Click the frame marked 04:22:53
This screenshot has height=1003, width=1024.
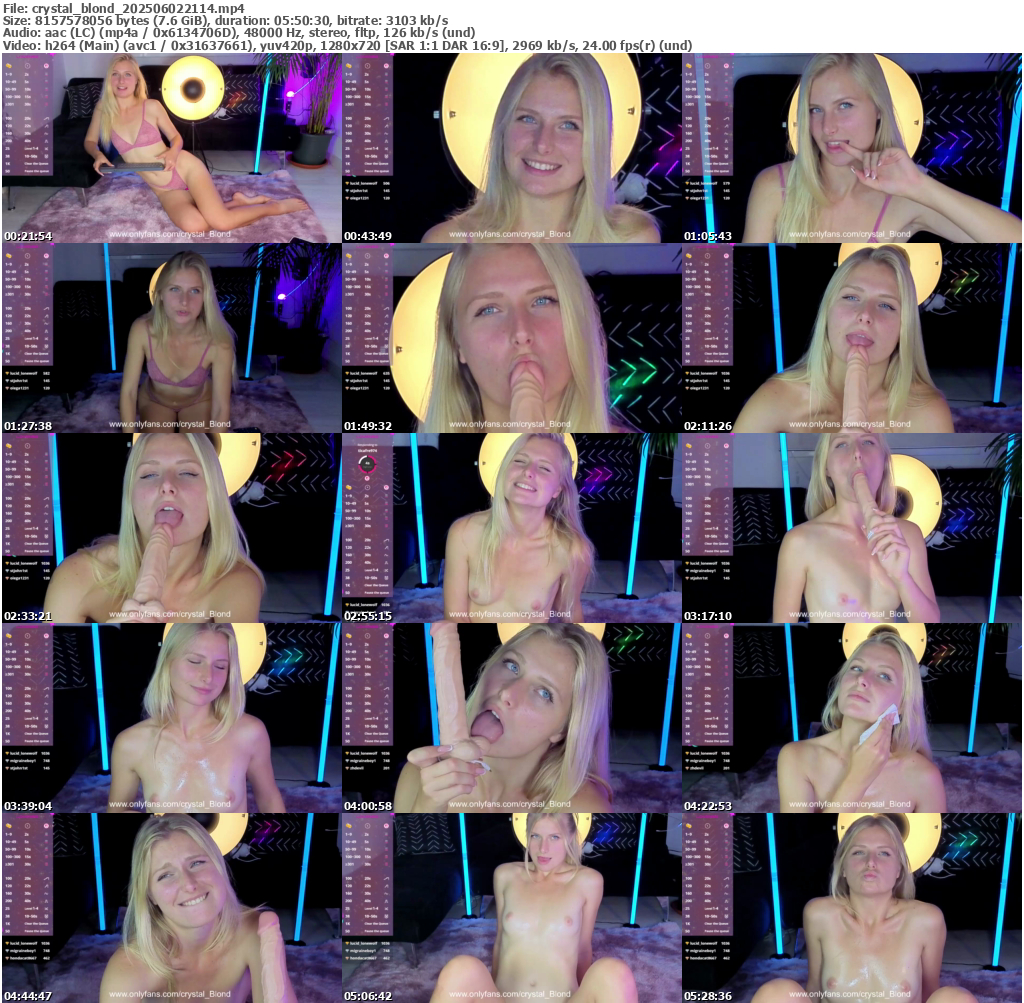(851, 718)
